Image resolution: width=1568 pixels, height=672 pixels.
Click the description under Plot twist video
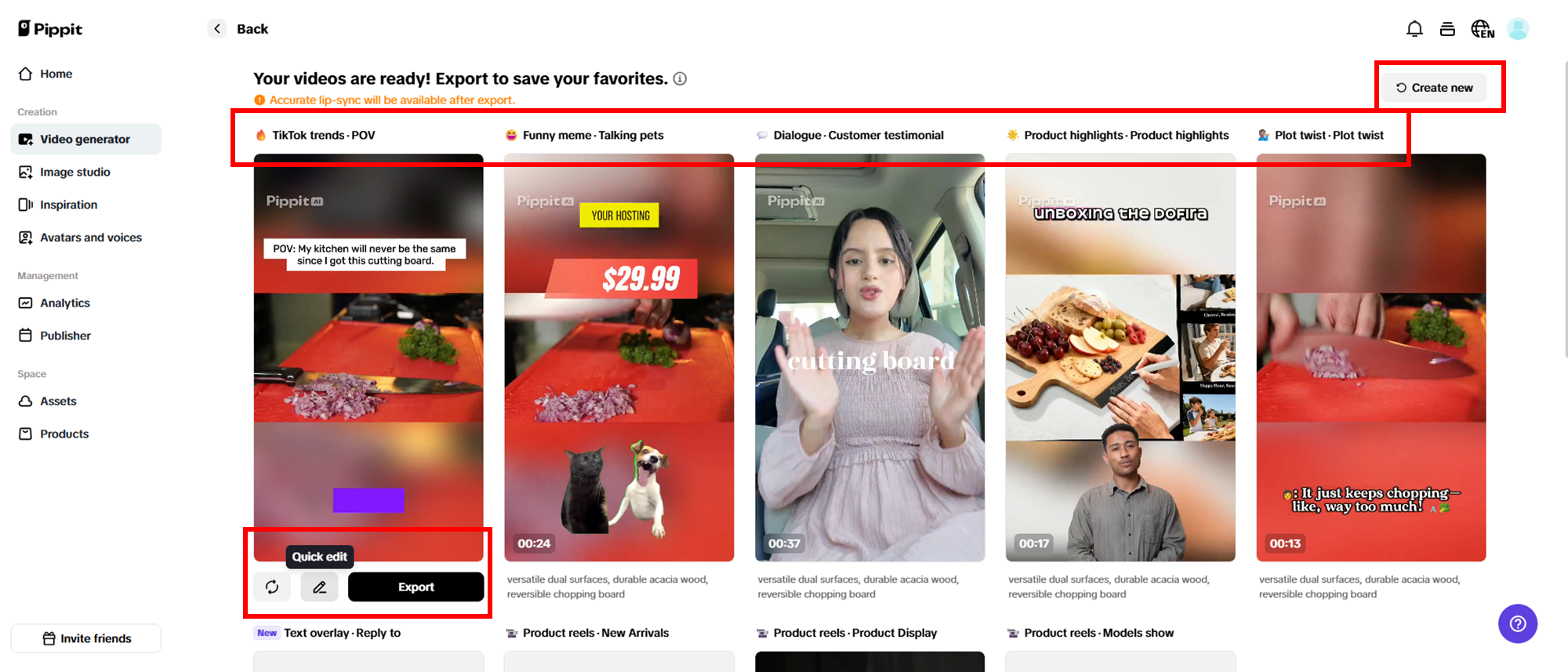tap(1360, 587)
